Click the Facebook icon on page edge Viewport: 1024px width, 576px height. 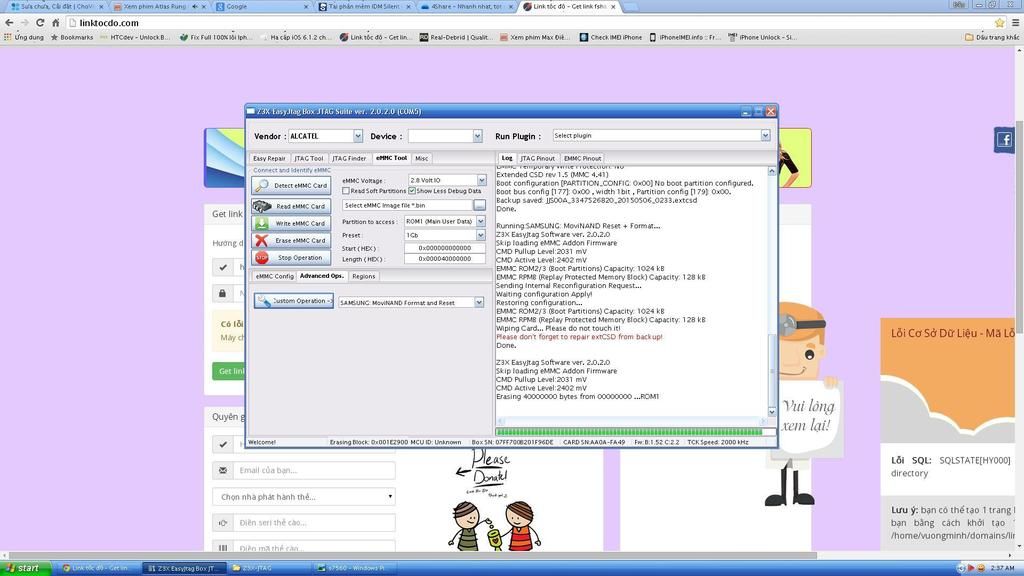pos(1004,140)
